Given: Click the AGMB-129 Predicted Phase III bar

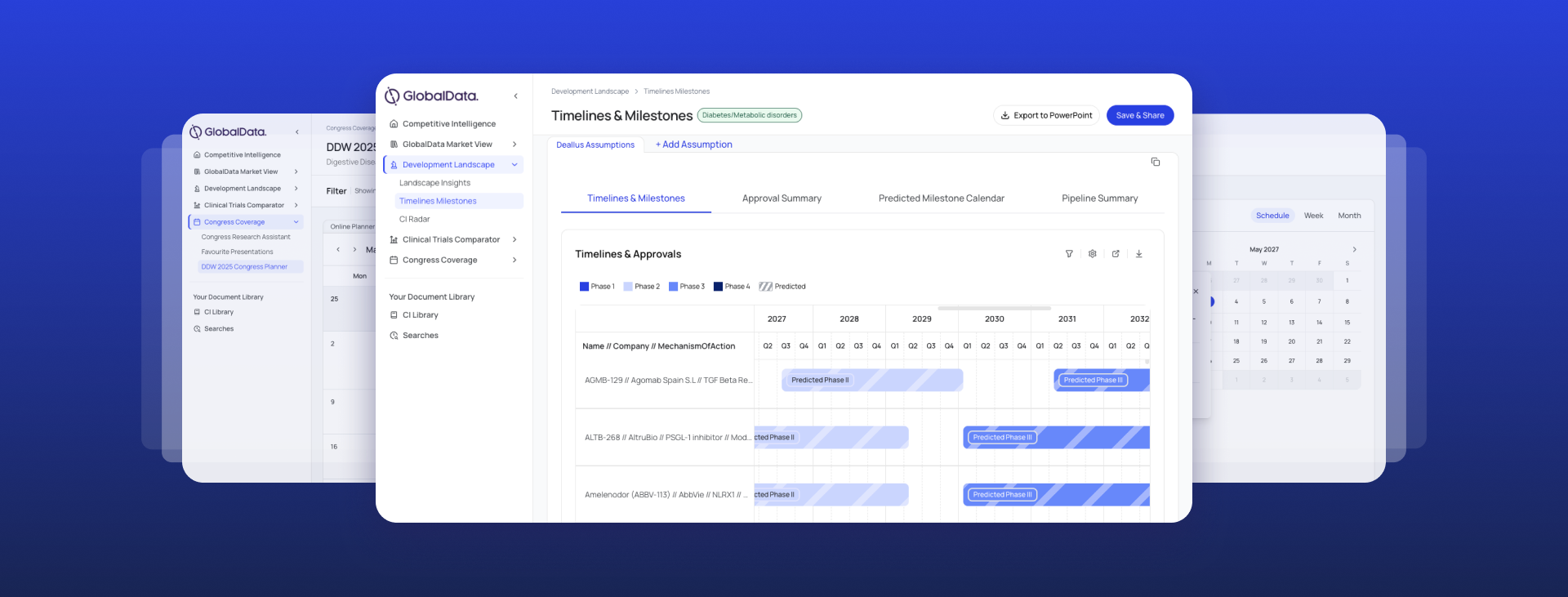Looking at the screenshot, I should coord(1102,381).
